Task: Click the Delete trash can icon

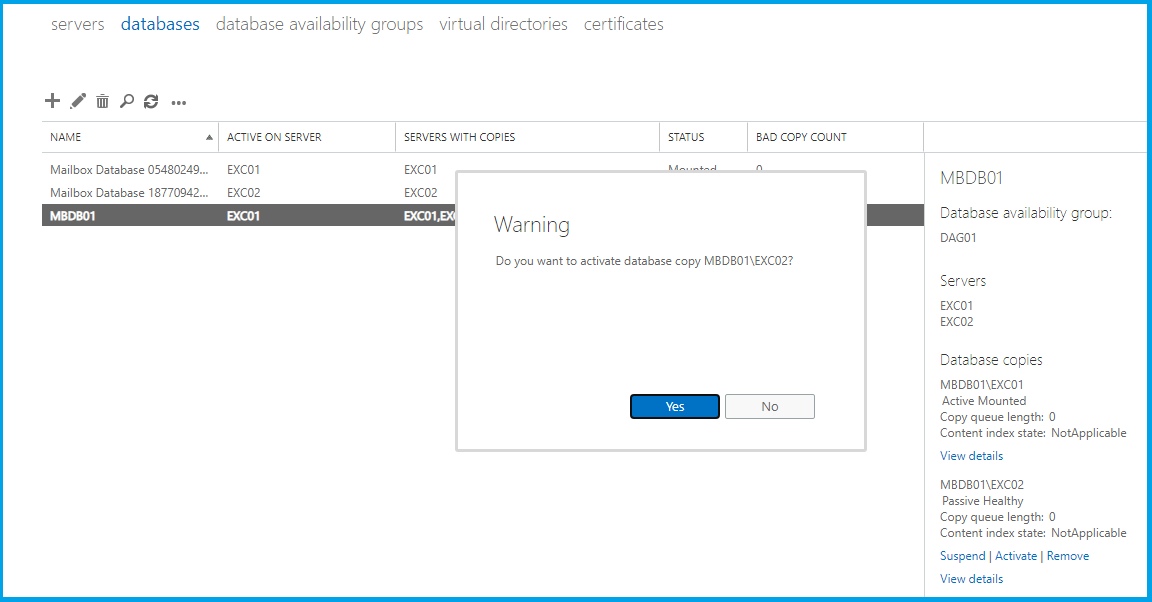Action: (102, 101)
